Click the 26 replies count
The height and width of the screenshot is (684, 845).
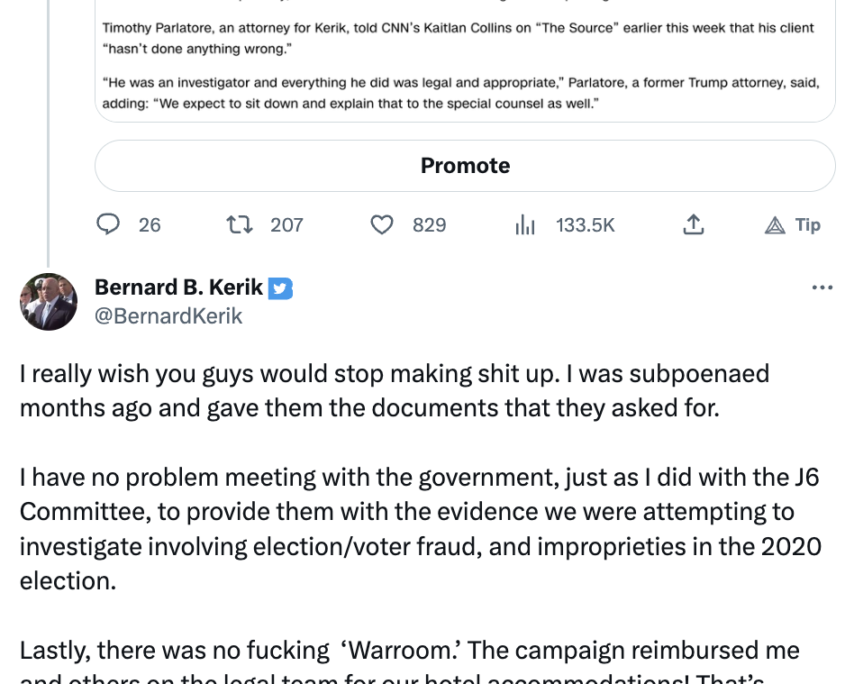coord(150,225)
